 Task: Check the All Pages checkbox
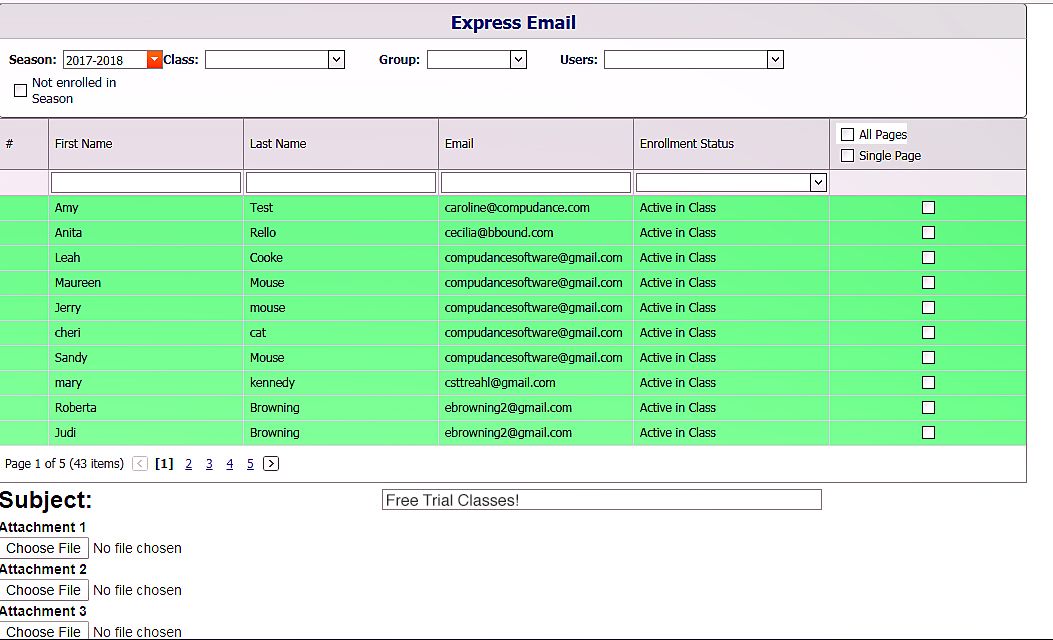[848, 135]
